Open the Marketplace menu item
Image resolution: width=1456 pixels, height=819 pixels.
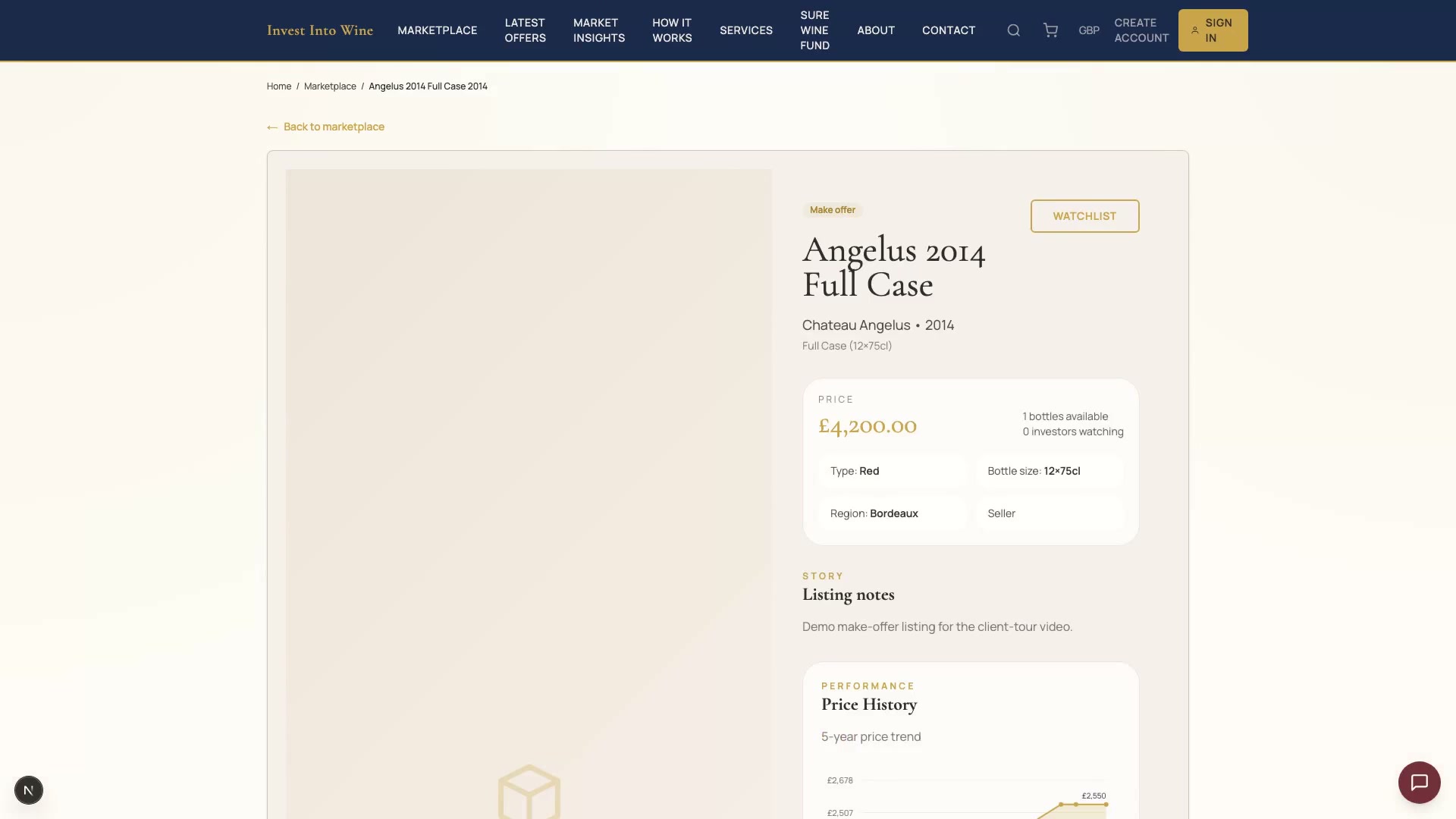[438, 30]
